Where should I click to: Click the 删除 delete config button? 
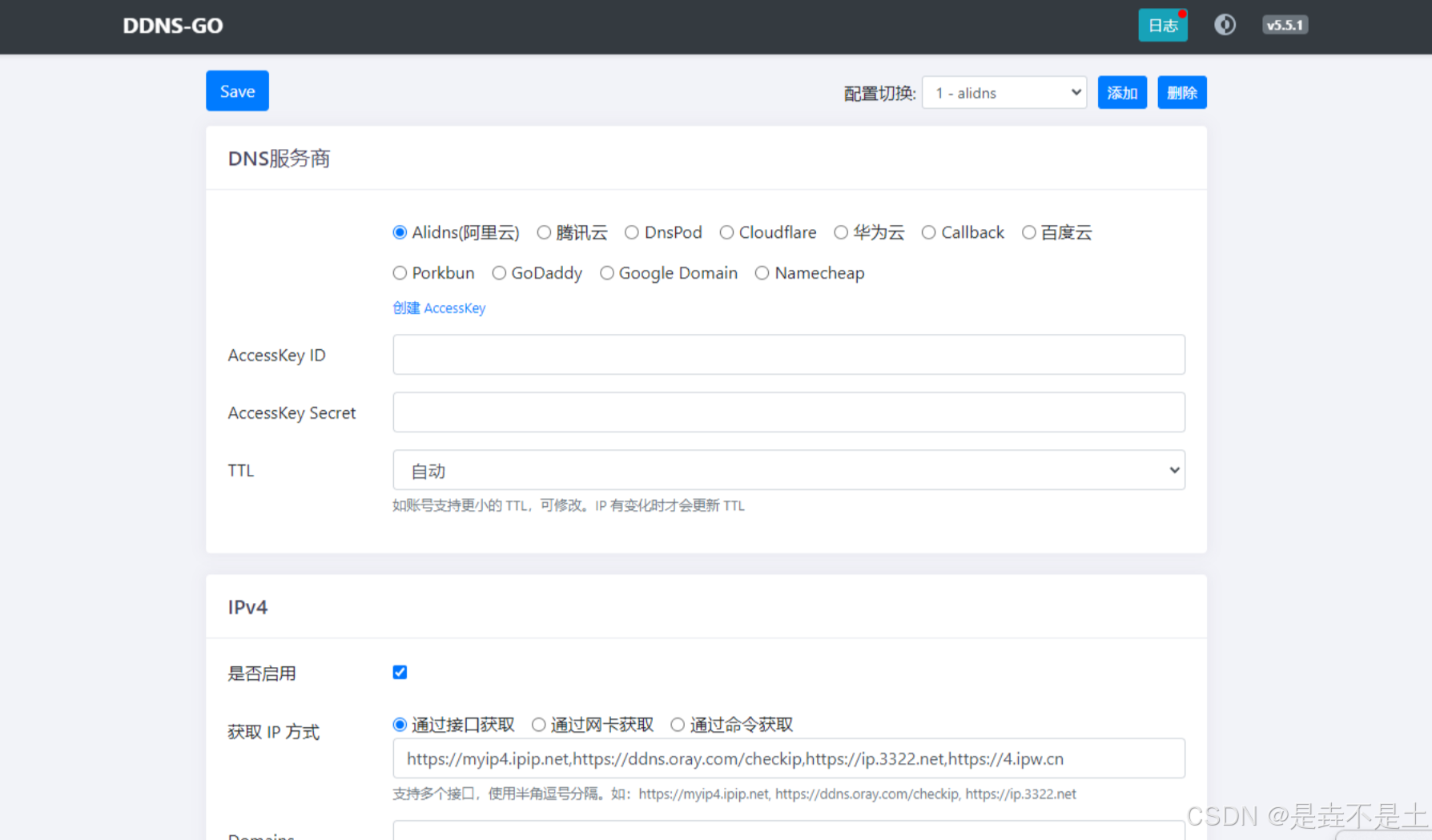click(1182, 93)
